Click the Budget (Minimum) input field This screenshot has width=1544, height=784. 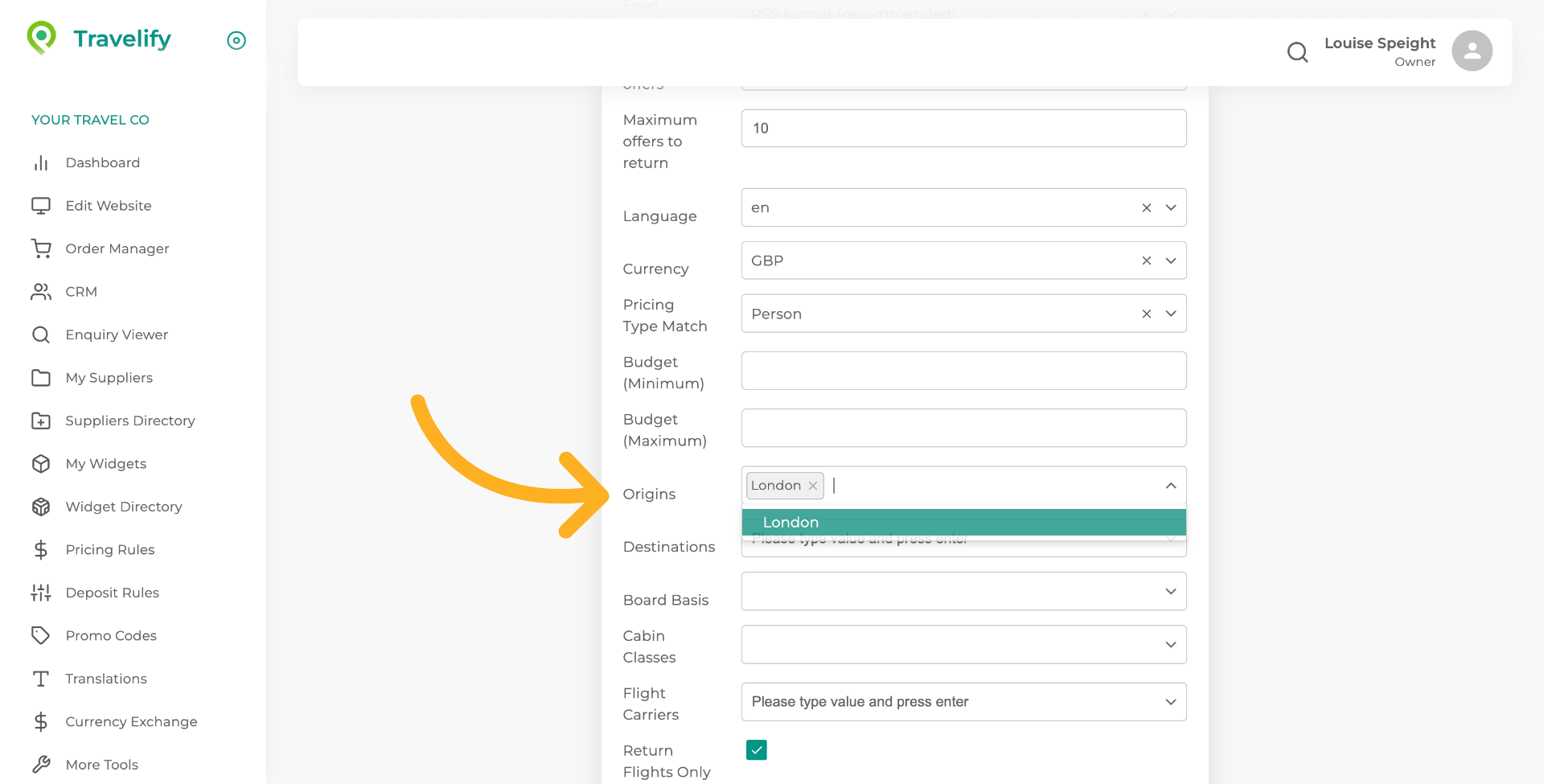click(x=963, y=371)
